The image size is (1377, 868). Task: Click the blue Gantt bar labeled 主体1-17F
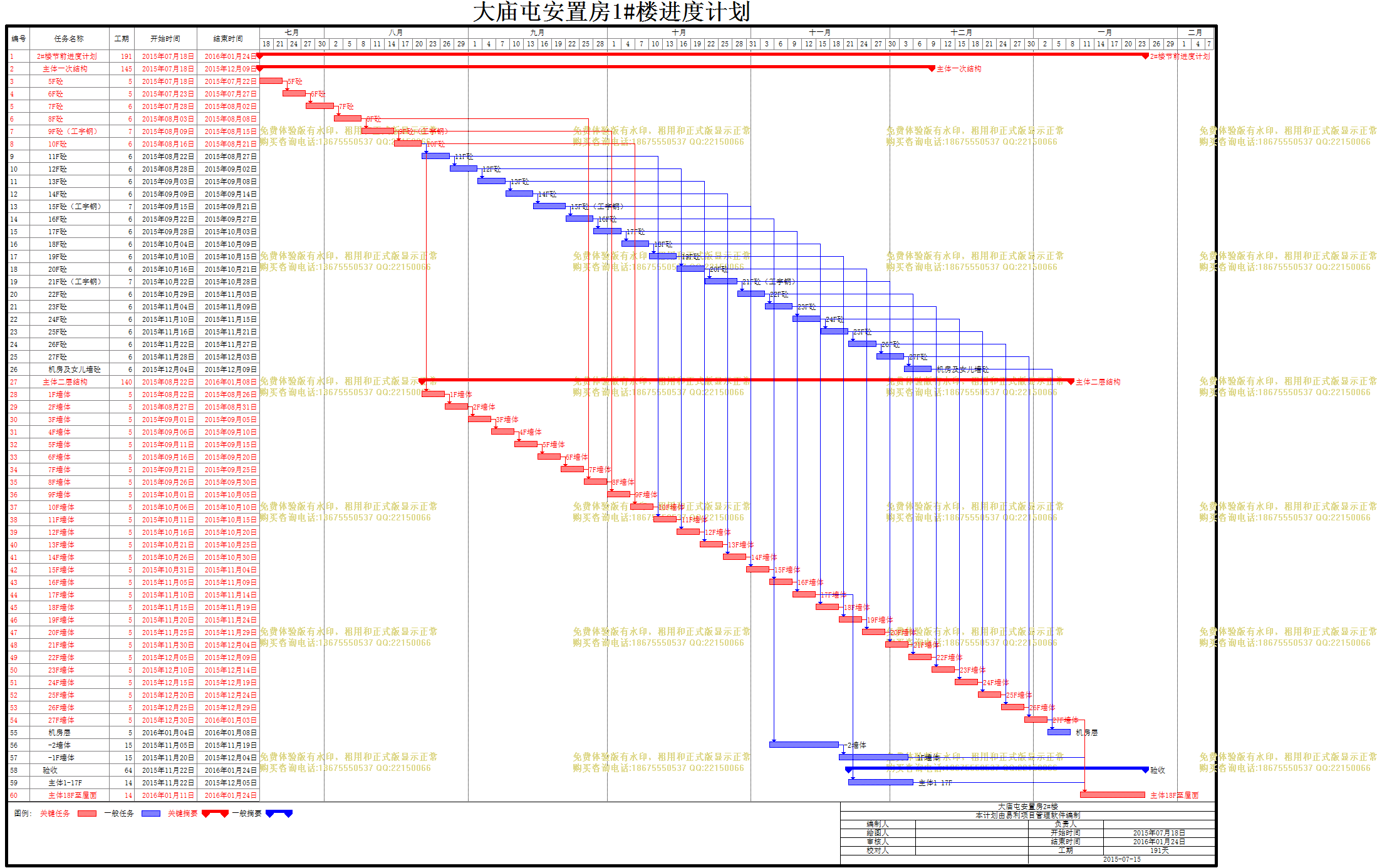click(x=881, y=782)
